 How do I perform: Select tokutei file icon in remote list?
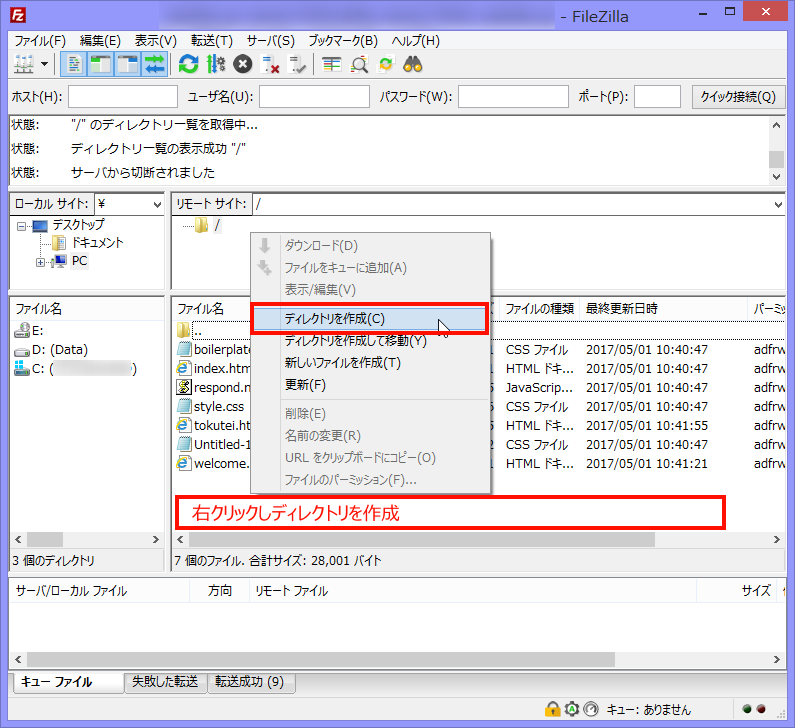(x=184, y=425)
